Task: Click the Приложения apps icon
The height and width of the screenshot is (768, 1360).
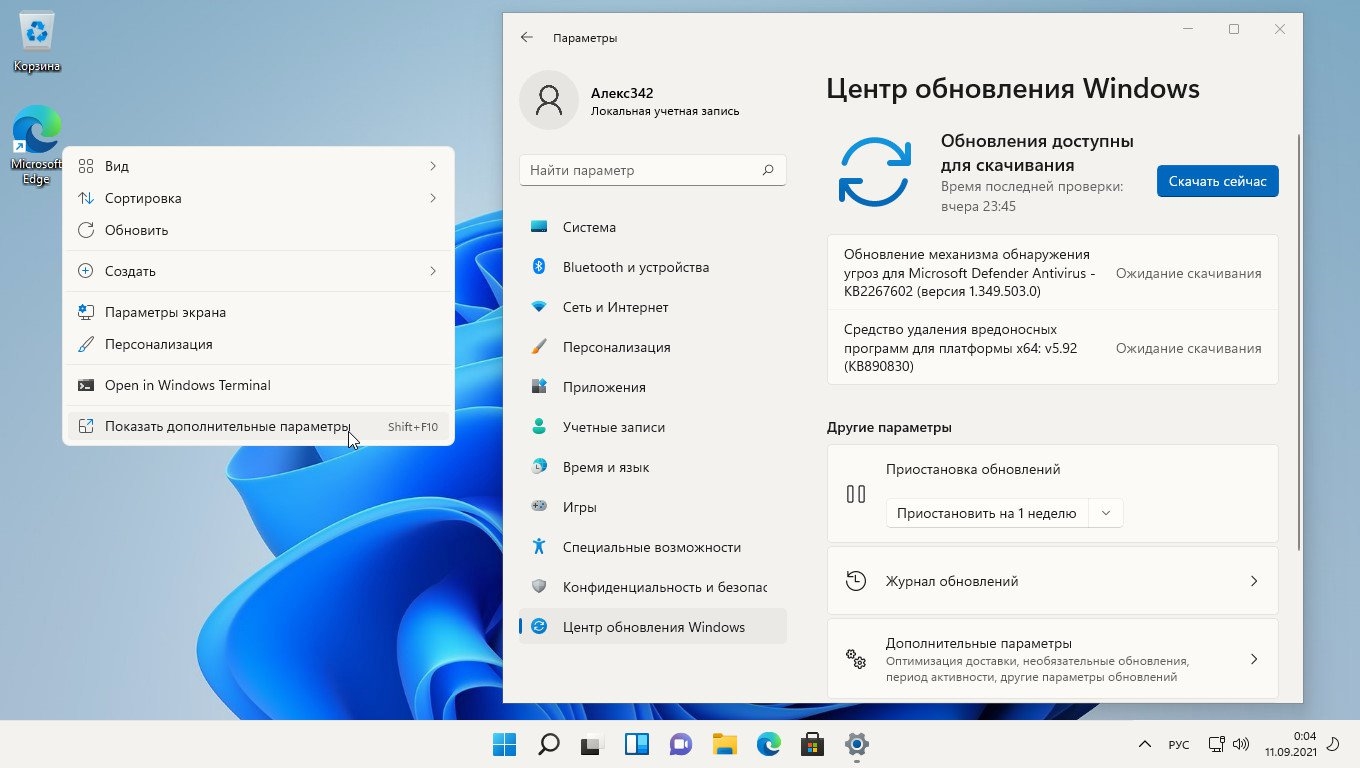Action: coord(539,387)
